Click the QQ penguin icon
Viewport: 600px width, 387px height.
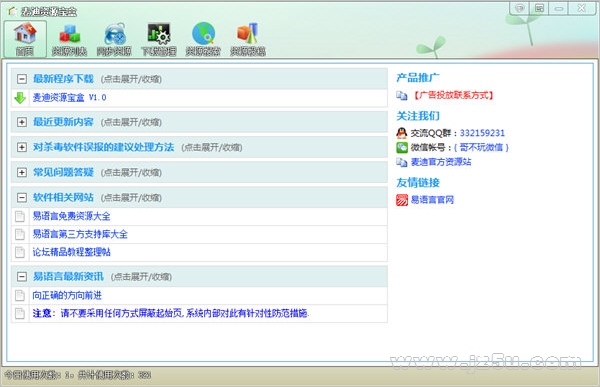402,133
